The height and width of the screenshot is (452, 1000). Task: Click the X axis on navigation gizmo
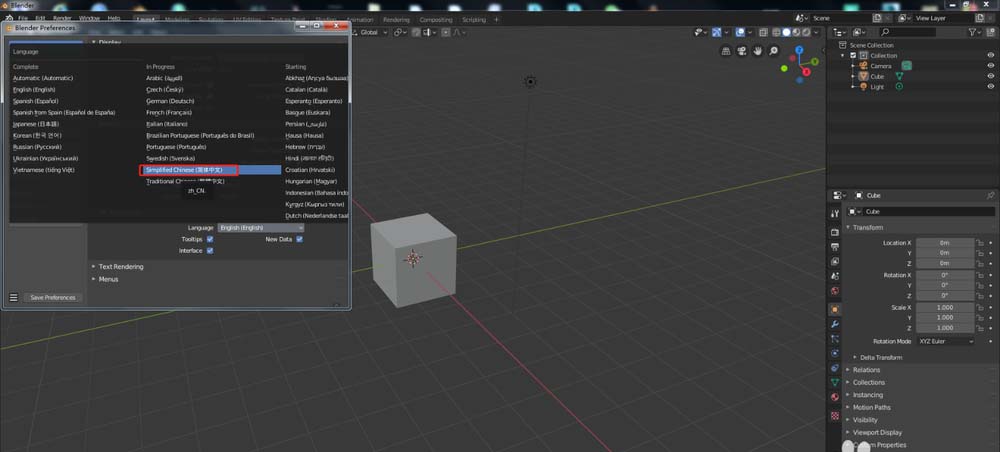pyautogui.click(x=807, y=72)
